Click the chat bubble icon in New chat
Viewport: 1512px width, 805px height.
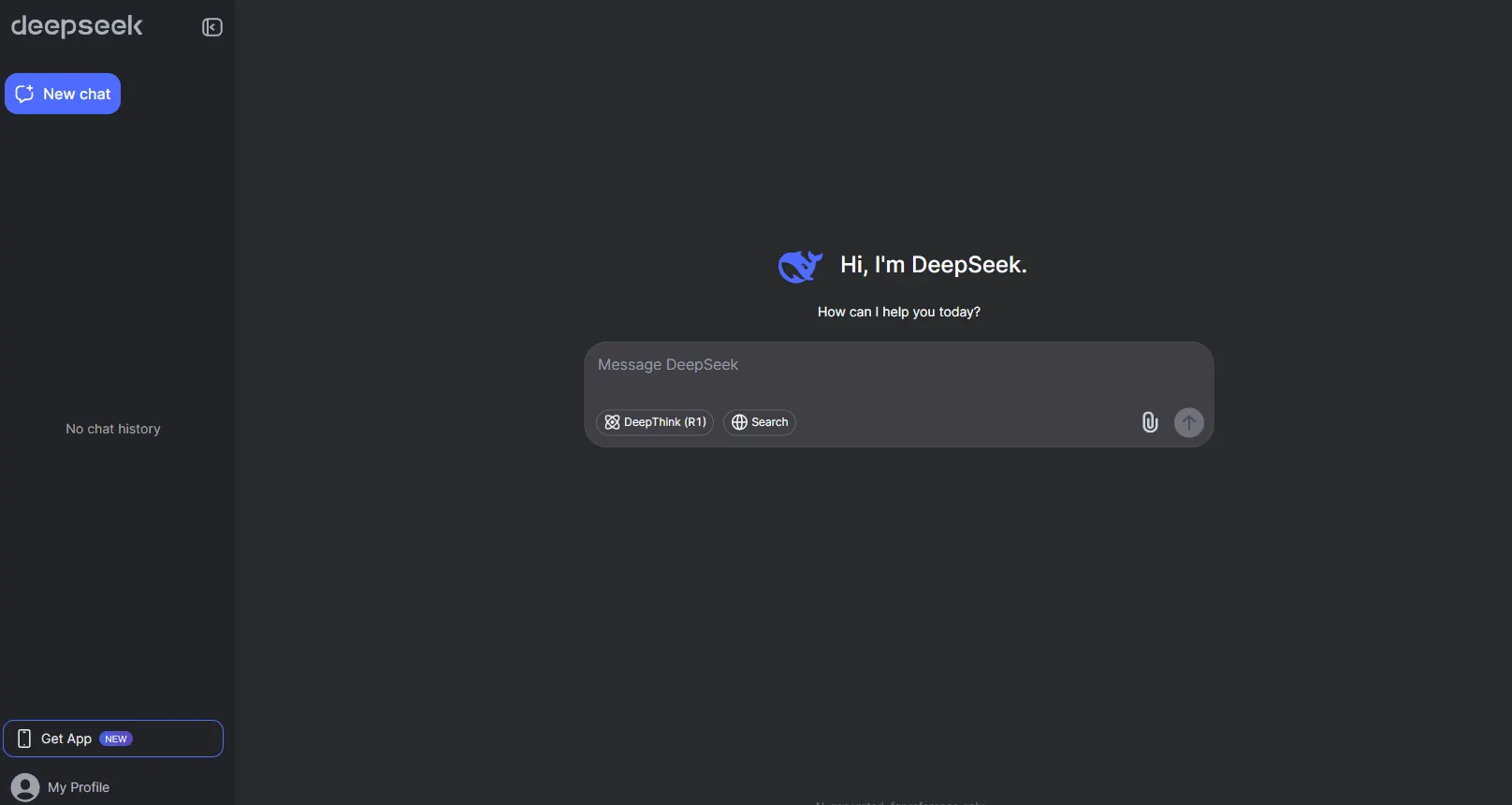25,94
